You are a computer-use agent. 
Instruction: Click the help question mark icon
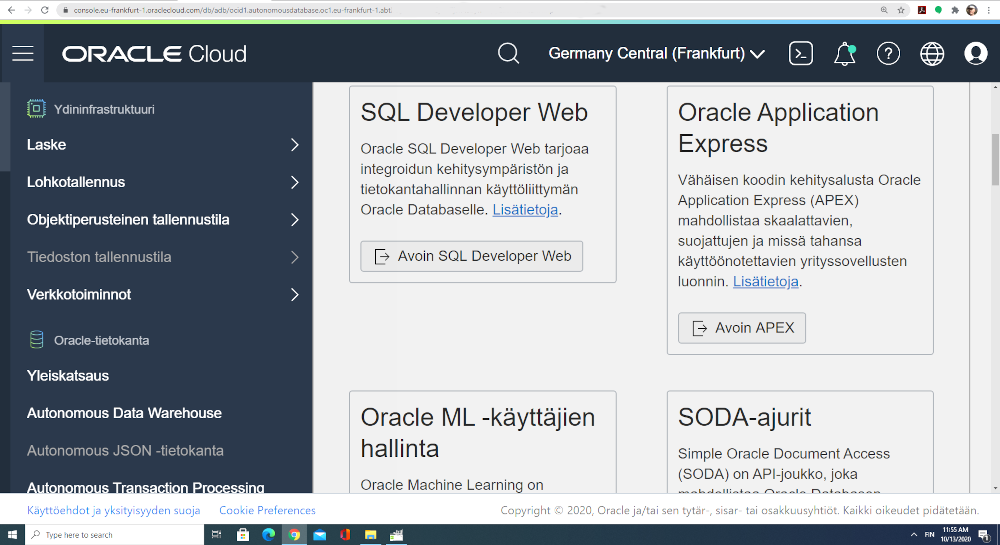(x=888, y=54)
